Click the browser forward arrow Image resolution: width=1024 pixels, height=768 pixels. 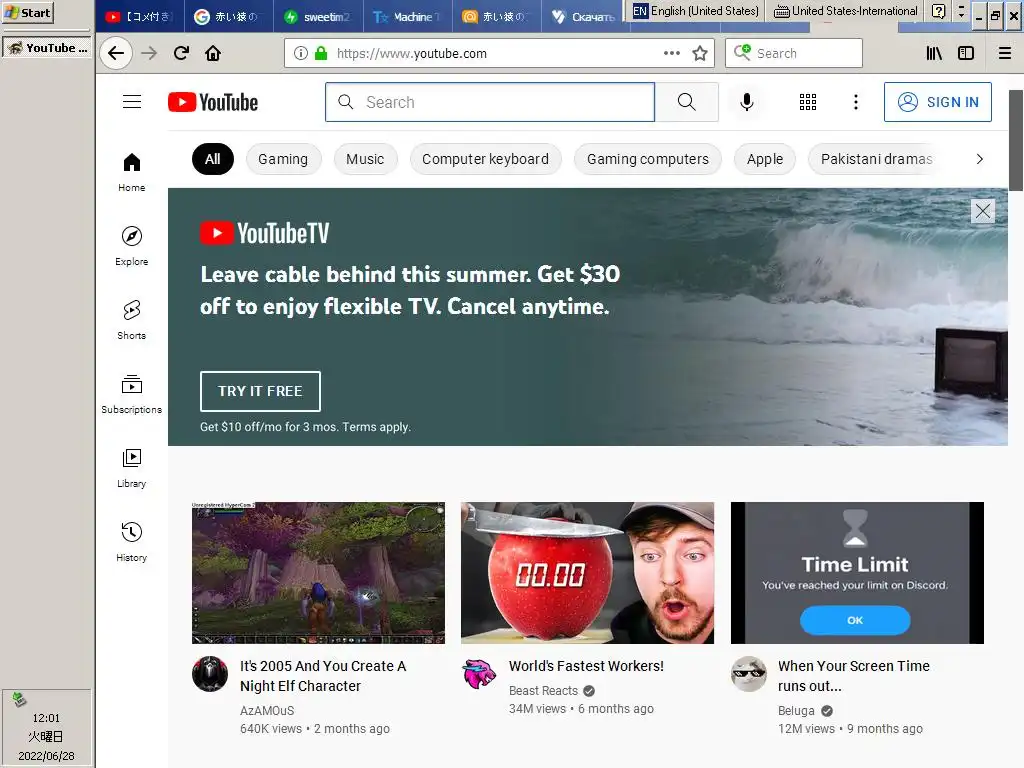pos(150,53)
